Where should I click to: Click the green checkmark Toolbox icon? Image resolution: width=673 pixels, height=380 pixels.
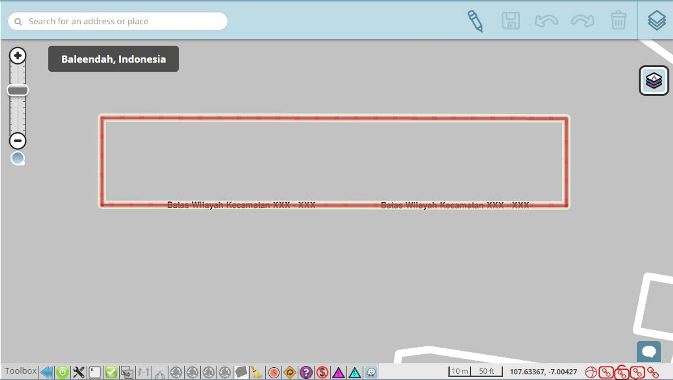tap(111, 372)
